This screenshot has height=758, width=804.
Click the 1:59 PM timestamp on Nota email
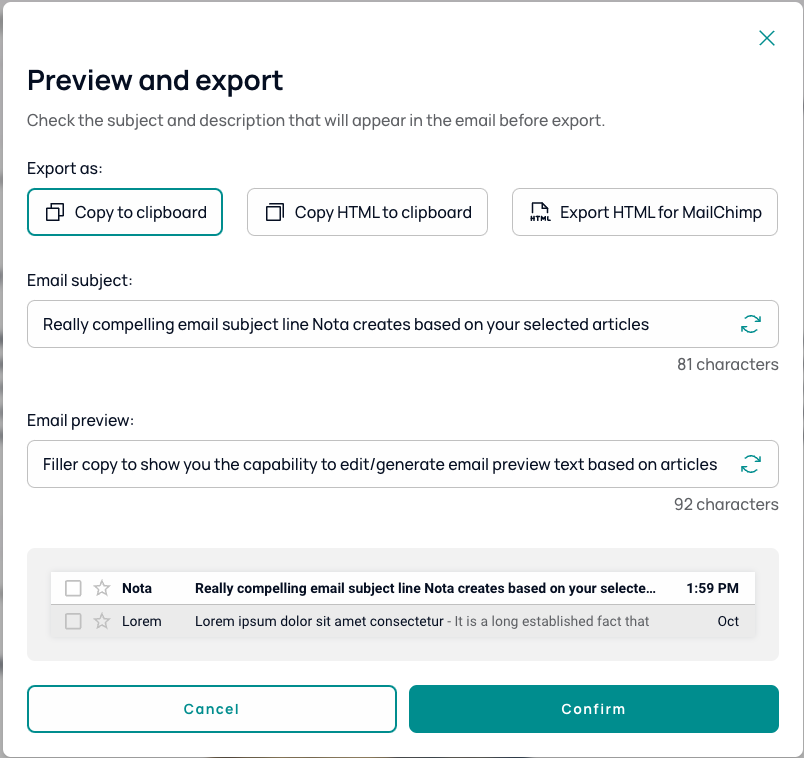[712, 588]
